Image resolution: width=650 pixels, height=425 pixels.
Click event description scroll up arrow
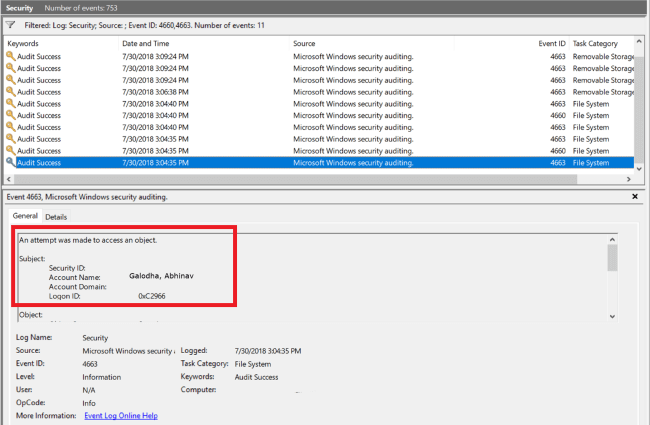tap(612, 239)
